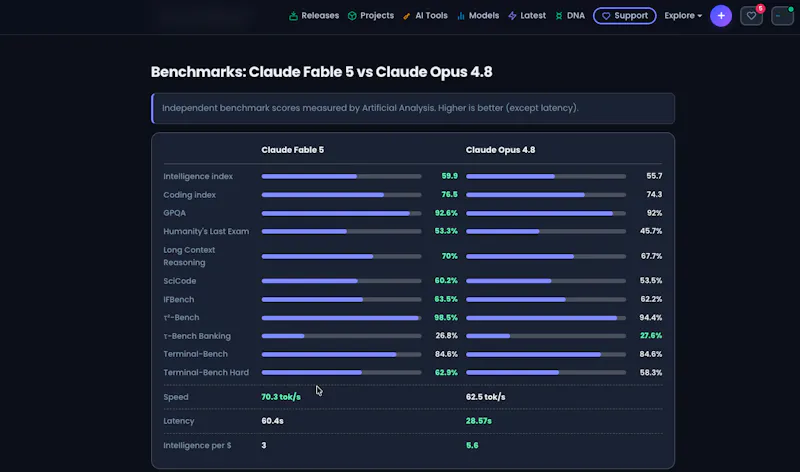Click the τ-Bench Banking row label
The image size is (800, 472).
coord(197,336)
